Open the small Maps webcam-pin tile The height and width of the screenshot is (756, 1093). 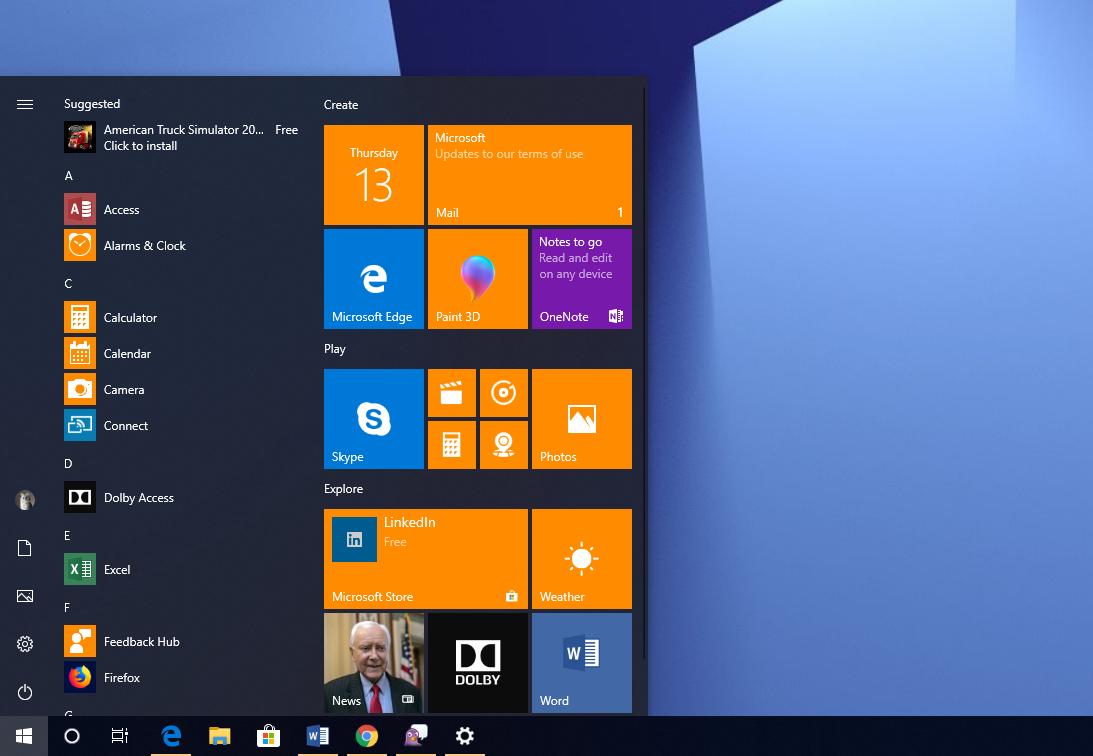(504, 445)
